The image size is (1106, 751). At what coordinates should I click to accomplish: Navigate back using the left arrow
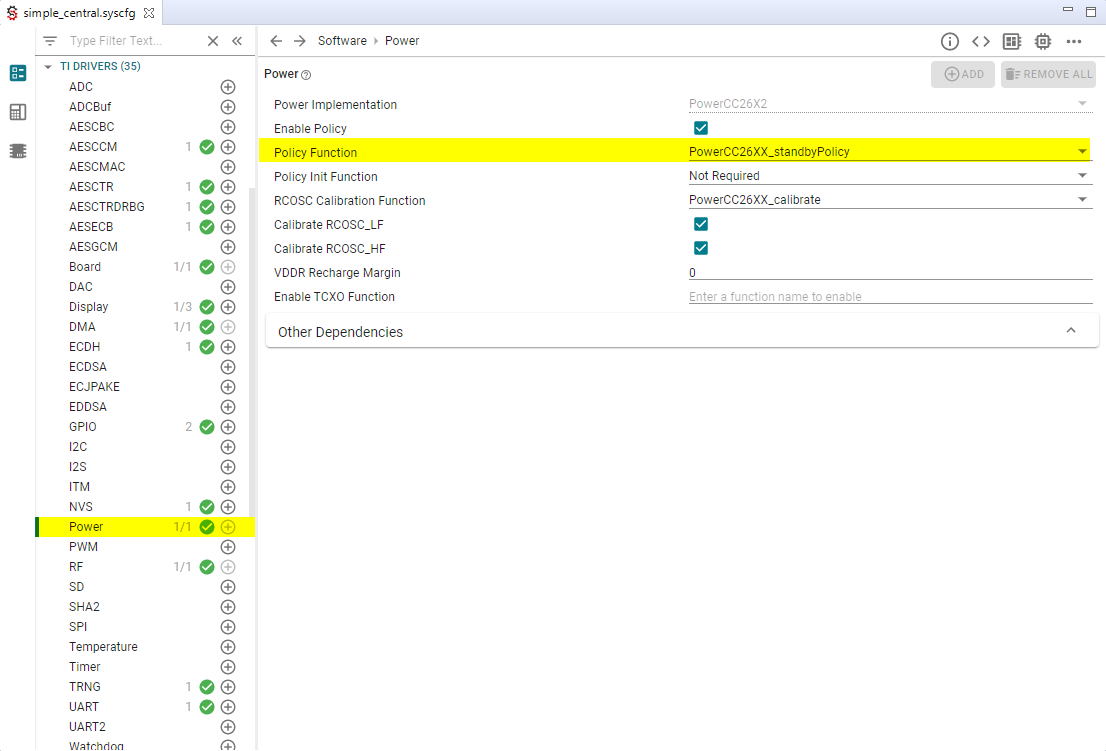coord(276,41)
